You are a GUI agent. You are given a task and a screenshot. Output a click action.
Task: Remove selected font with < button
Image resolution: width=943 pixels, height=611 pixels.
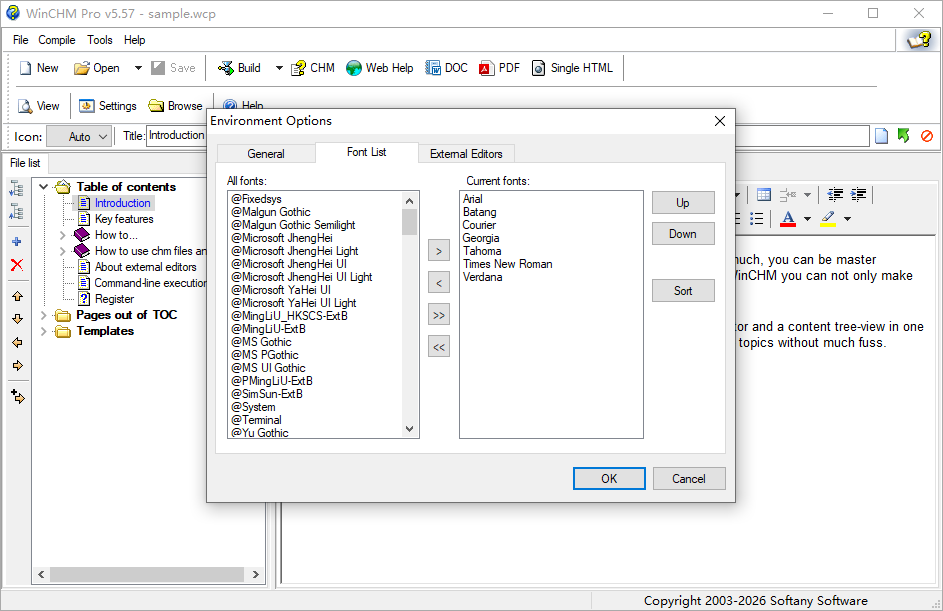tap(439, 283)
